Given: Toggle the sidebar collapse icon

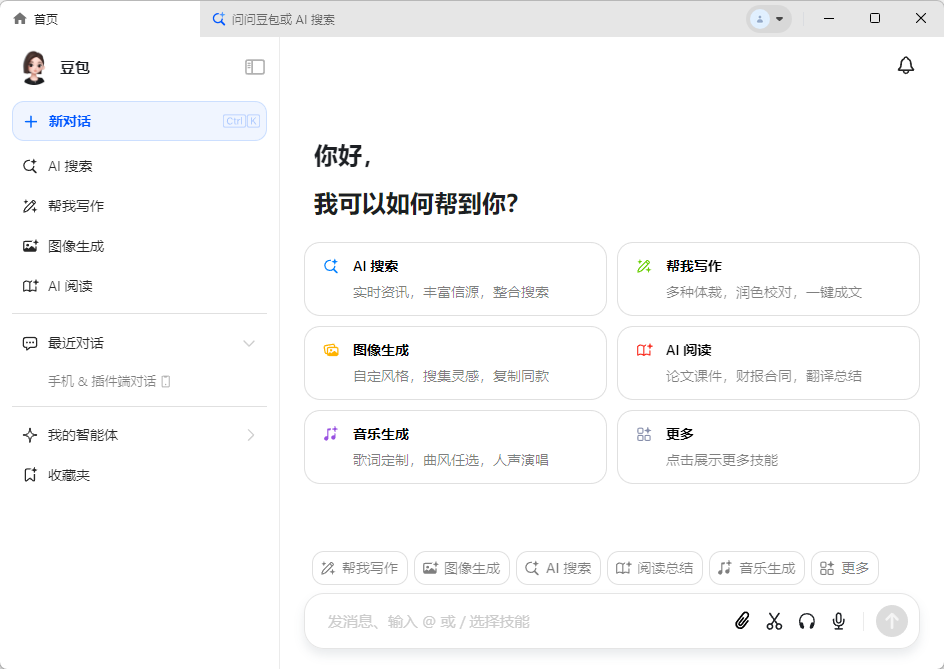Looking at the screenshot, I should [x=255, y=67].
